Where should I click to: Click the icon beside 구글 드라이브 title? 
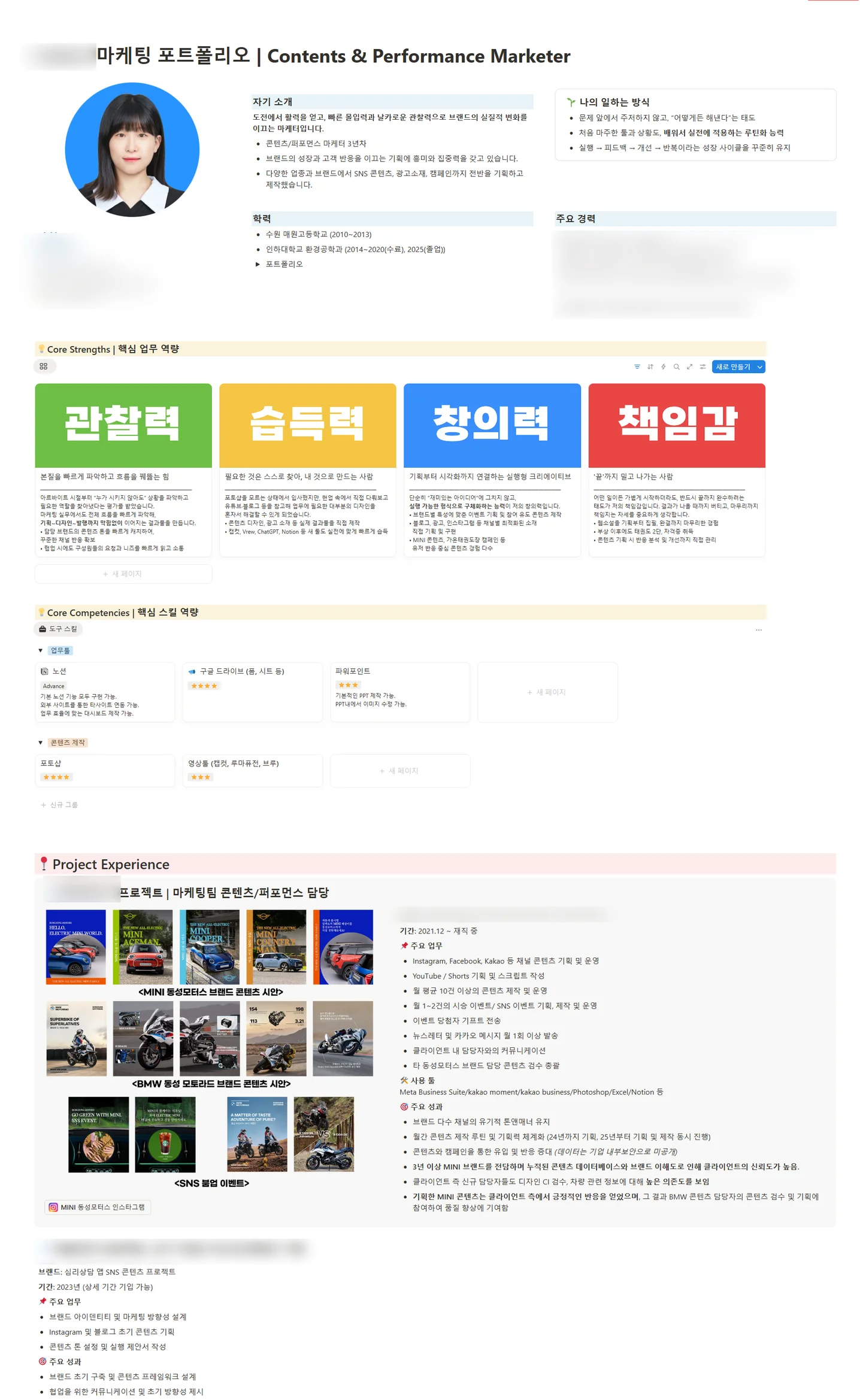[x=192, y=672]
